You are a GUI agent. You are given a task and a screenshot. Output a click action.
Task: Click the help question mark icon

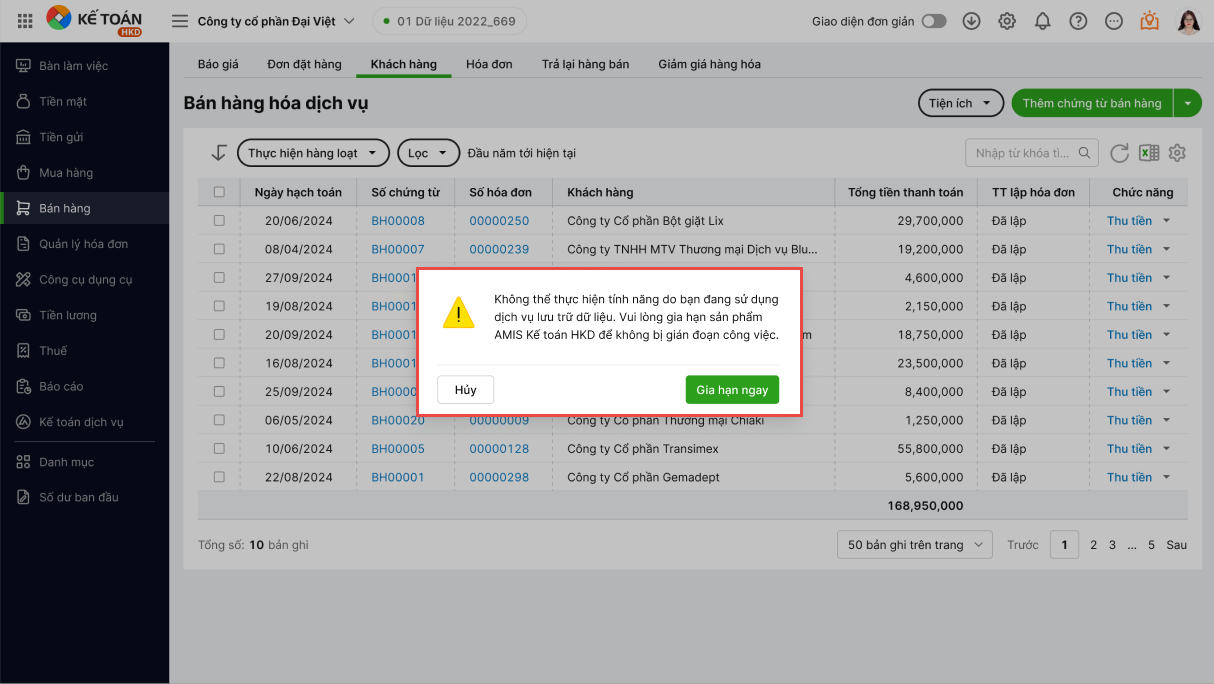click(x=1078, y=21)
